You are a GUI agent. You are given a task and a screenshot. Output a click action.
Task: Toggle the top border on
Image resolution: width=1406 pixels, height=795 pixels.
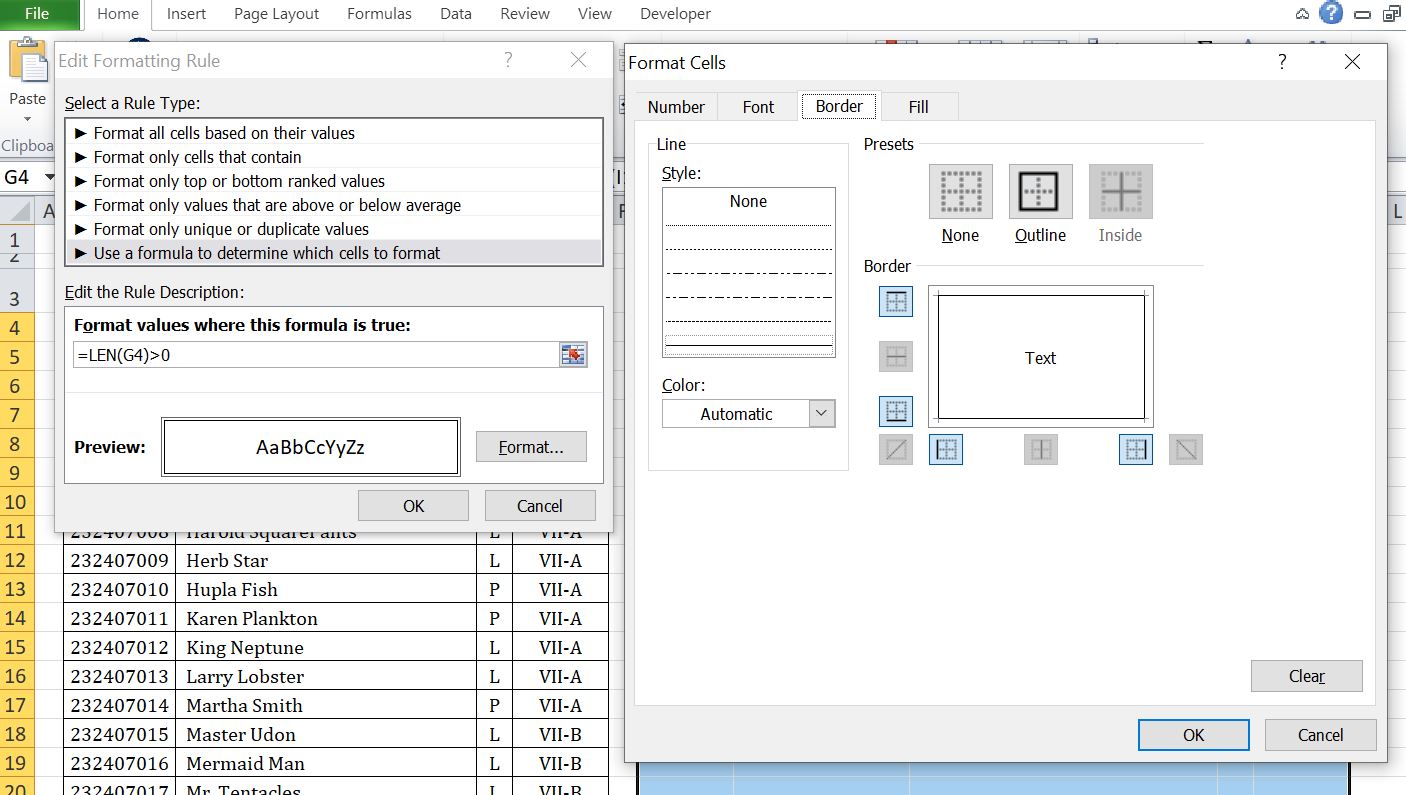coord(895,301)
